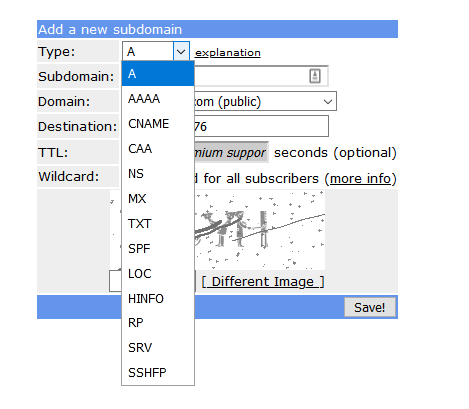Screen dimensions: 469x409
Task: Choose the CAA record type
Action: tap(158, 149)
